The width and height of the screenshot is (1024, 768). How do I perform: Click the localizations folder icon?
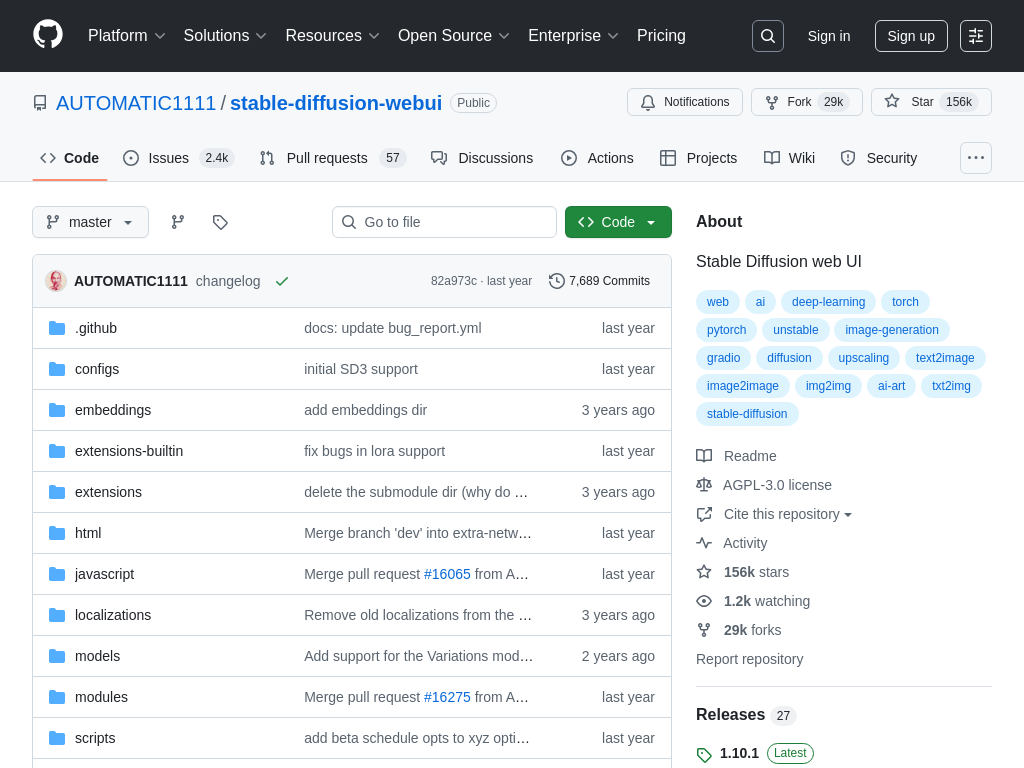coord(57,615)
